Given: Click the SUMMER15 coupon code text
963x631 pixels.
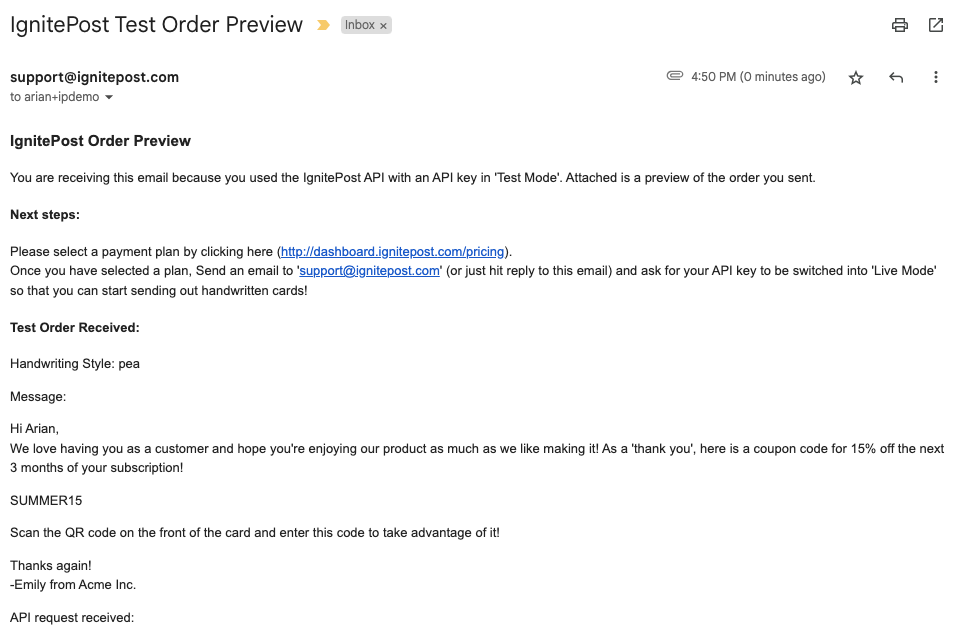Looking at the screenshot, I should (x=44, y=500).
